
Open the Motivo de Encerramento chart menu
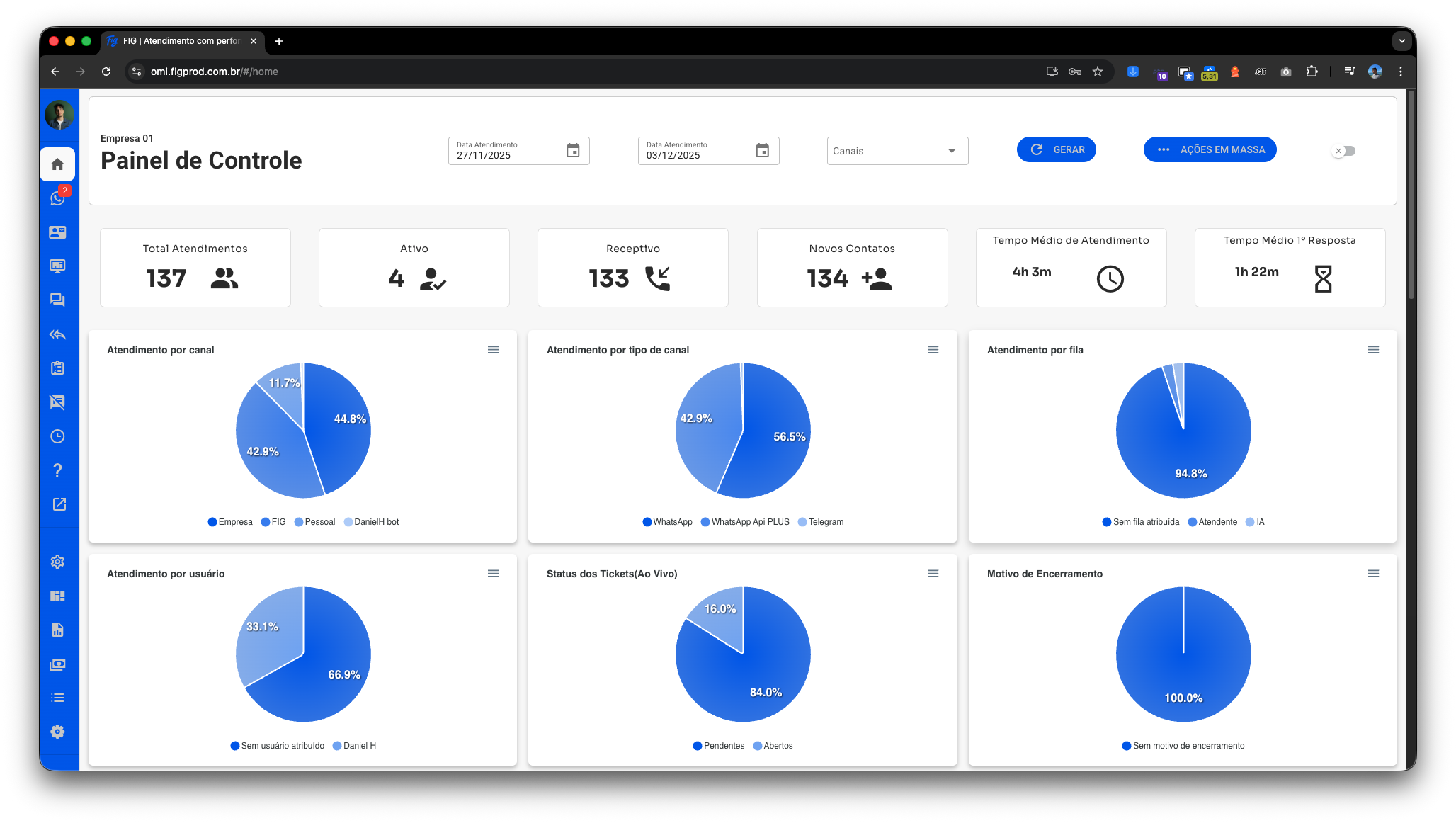tap(1373, 574)
